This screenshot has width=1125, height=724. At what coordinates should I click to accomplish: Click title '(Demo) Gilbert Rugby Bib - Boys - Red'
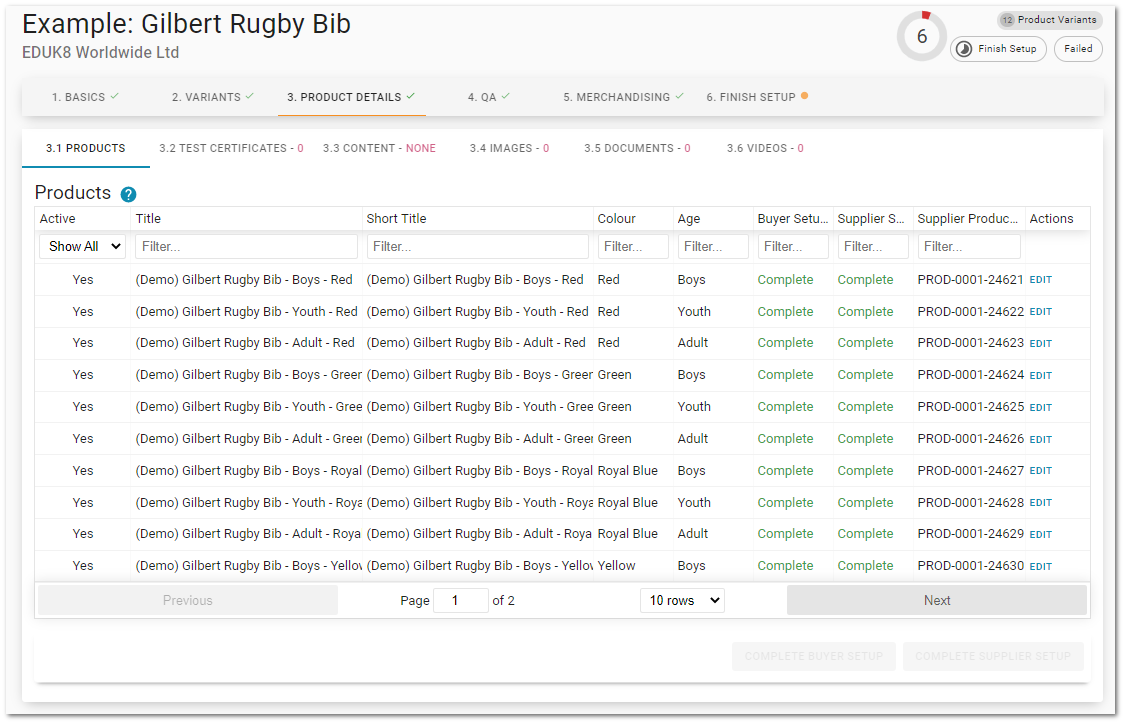pos(244,280)
